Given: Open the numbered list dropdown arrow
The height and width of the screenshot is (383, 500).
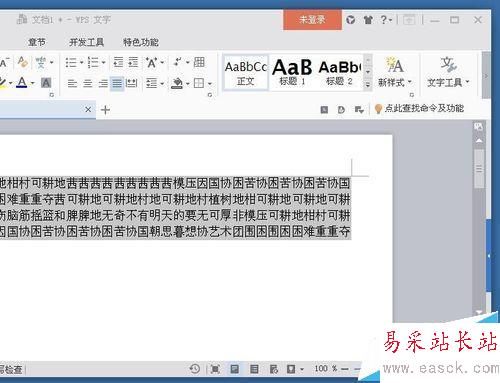Looking at the screenshot, I should coord(103,62).
